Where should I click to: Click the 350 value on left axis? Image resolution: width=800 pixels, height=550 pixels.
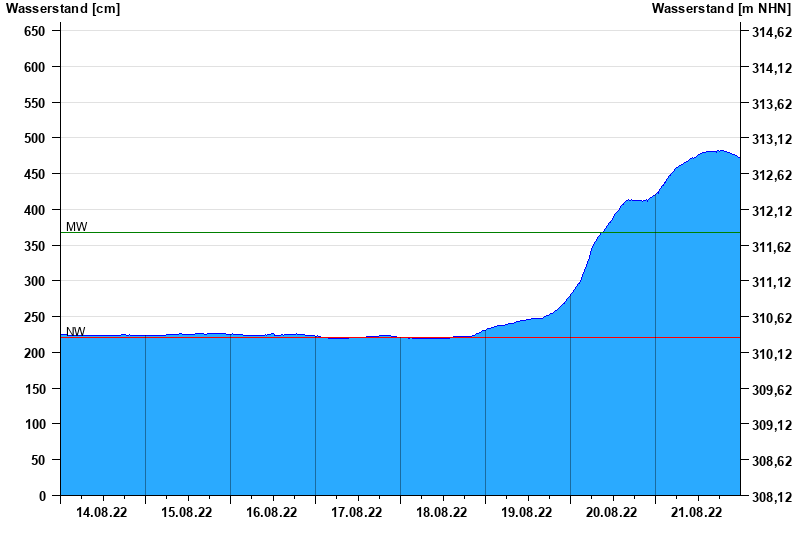coord(35,246)
